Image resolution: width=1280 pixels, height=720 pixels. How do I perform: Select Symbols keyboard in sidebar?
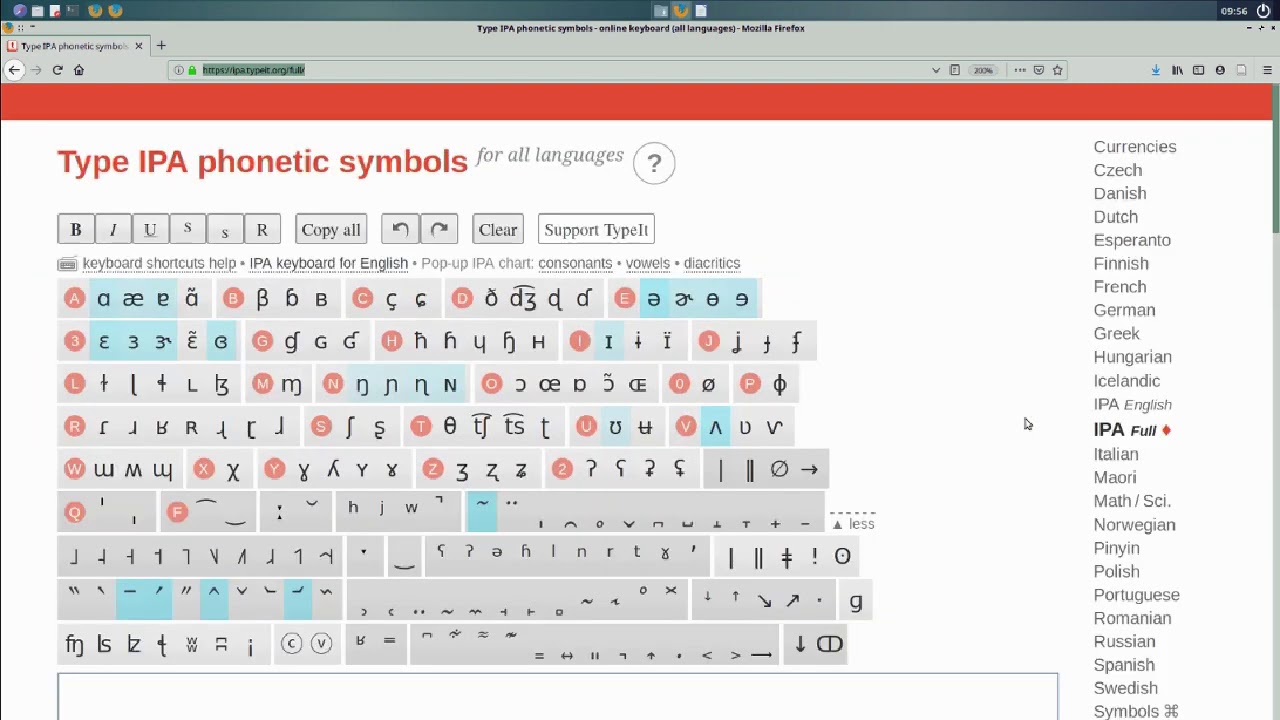(x=1135, y=711)
